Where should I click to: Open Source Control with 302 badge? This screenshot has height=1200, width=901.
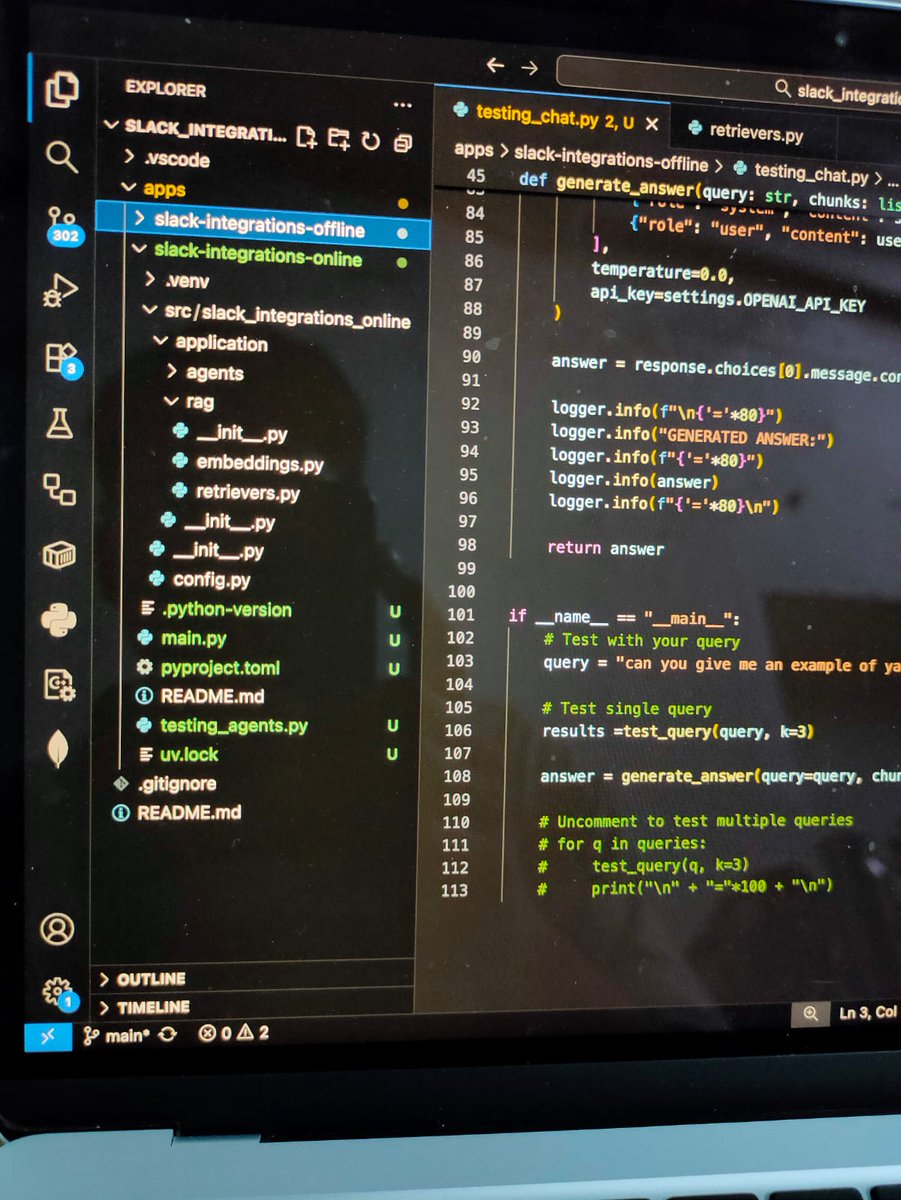[x=62, y=226]
